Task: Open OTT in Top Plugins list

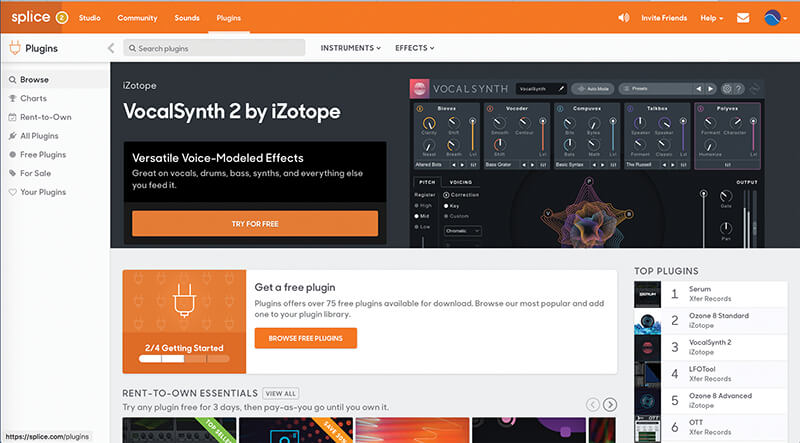Action: 710,427
